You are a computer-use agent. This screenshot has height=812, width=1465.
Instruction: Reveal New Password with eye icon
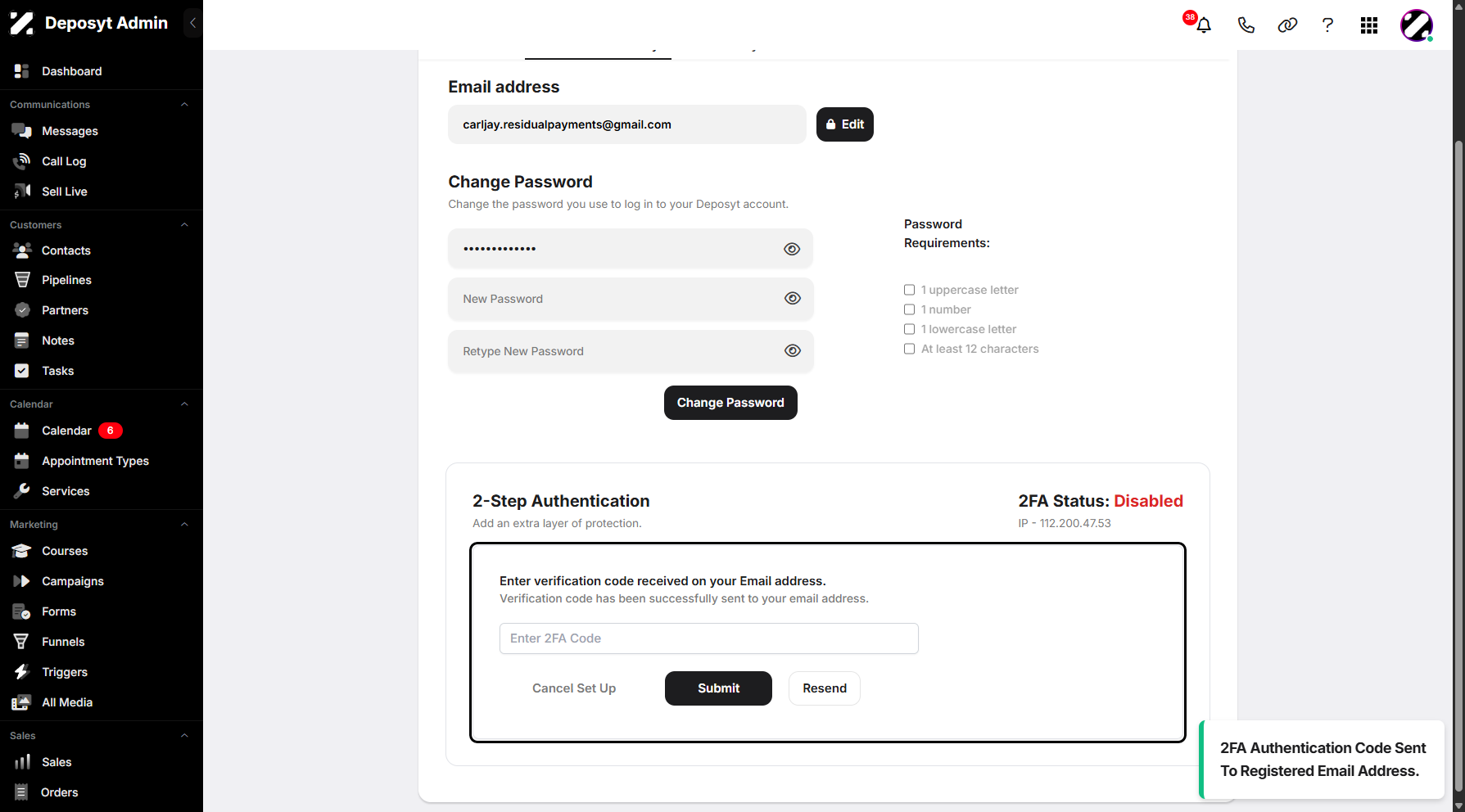pos(793,299)
